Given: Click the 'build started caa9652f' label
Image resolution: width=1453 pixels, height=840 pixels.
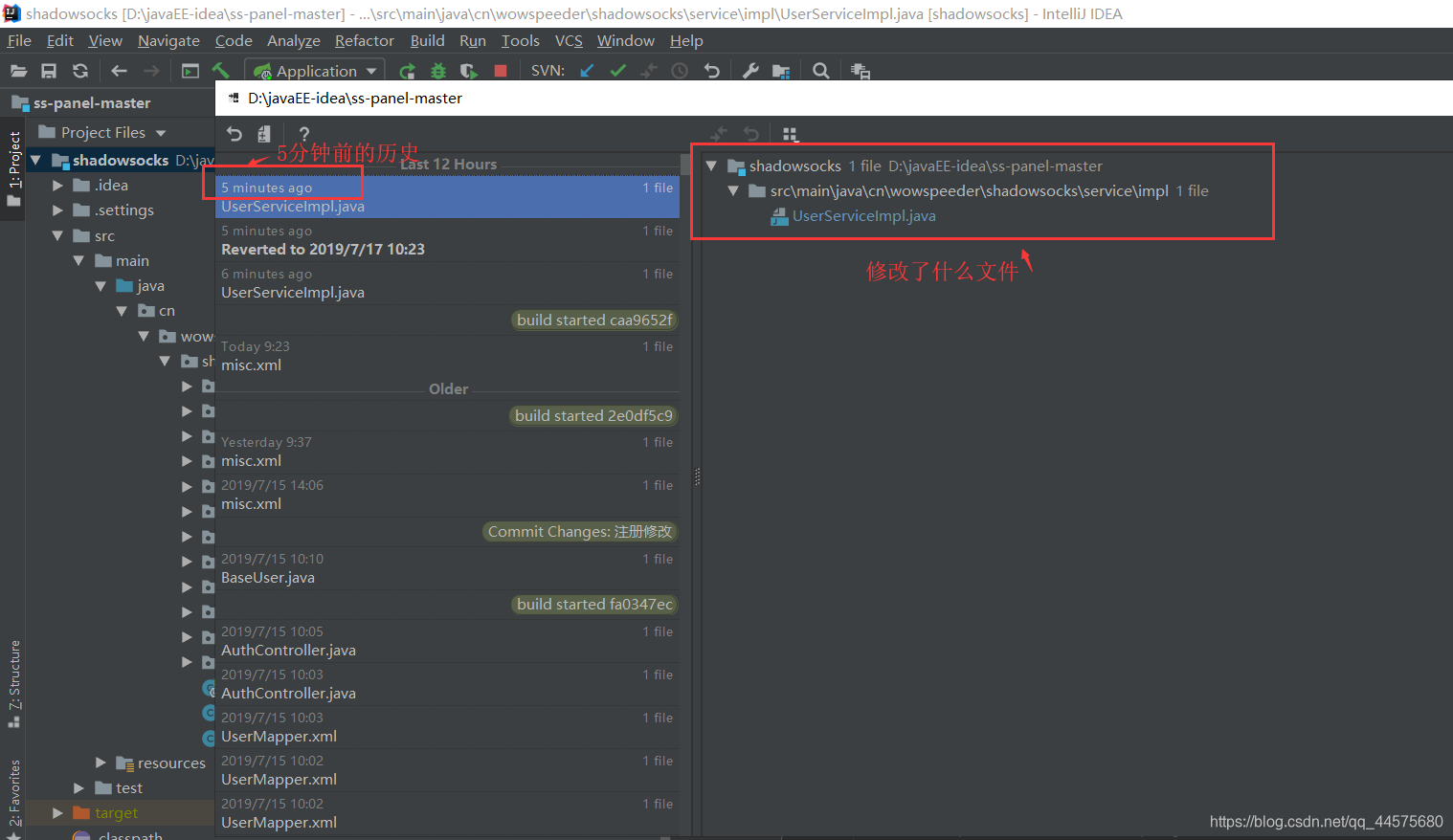Looking at the screenshot, I should click(x=594, y=320).
